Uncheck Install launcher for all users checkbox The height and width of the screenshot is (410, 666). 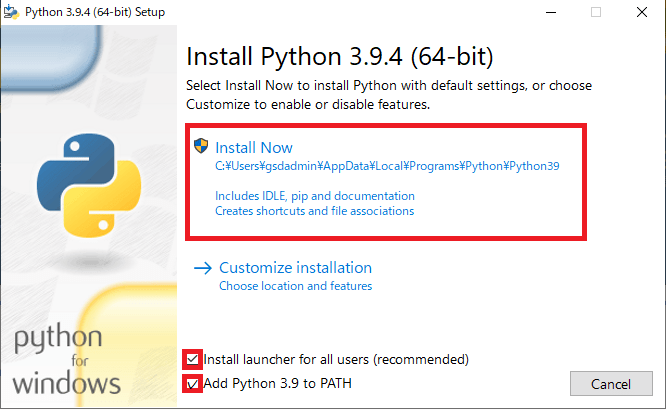click(x=192, y=359)
